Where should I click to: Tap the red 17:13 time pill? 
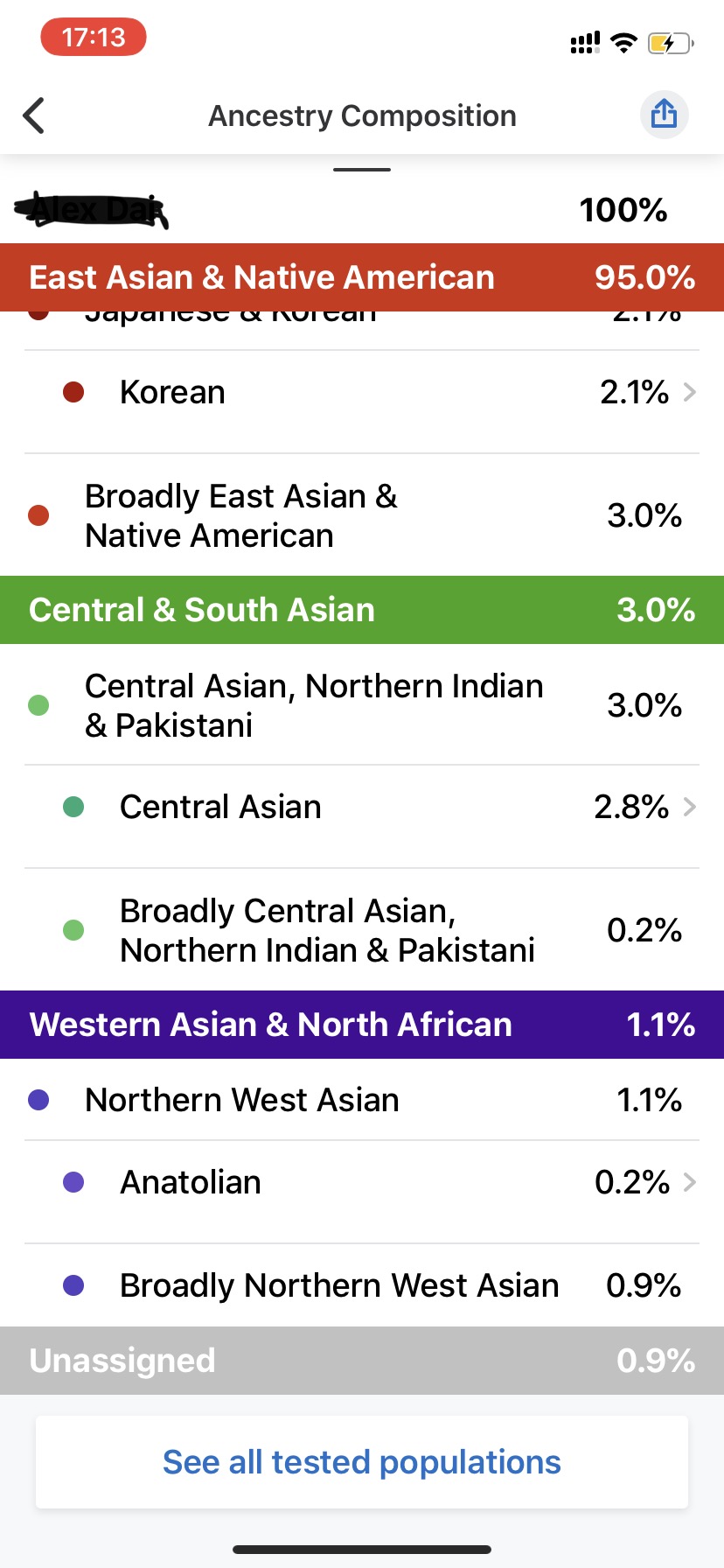pyautogui.click(x=94, y=38)
